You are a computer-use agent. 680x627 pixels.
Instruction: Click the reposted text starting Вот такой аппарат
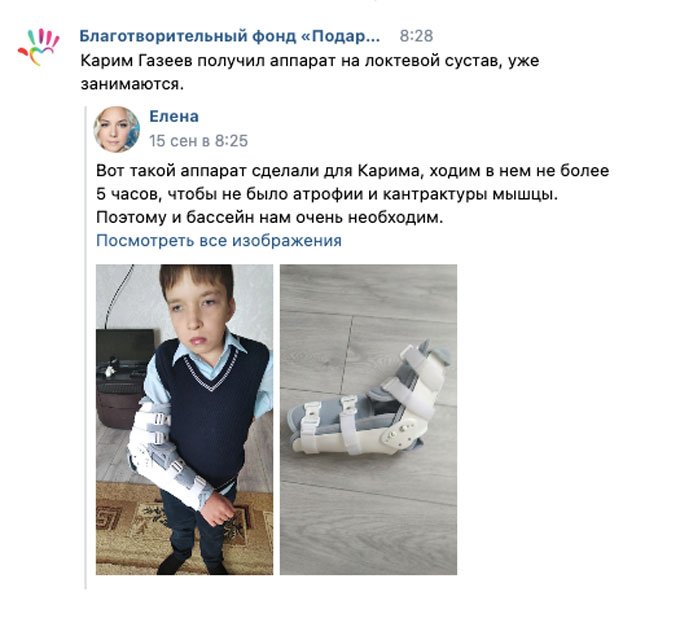(x=352, y=194)
